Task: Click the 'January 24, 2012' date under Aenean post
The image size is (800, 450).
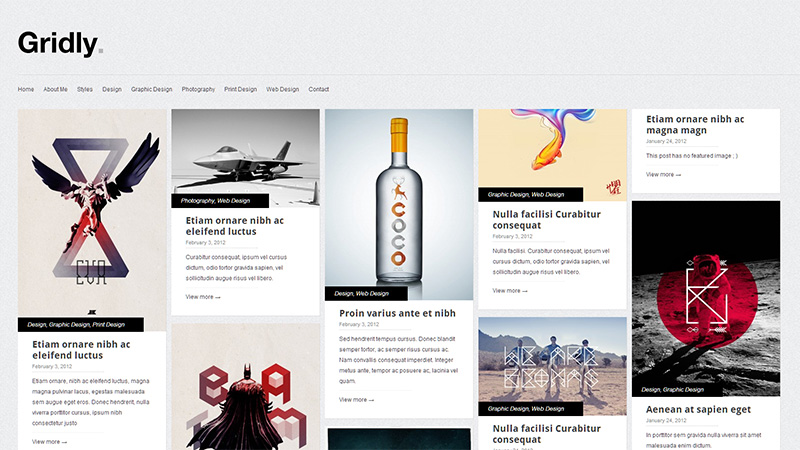Action: [x=666, y=421]
